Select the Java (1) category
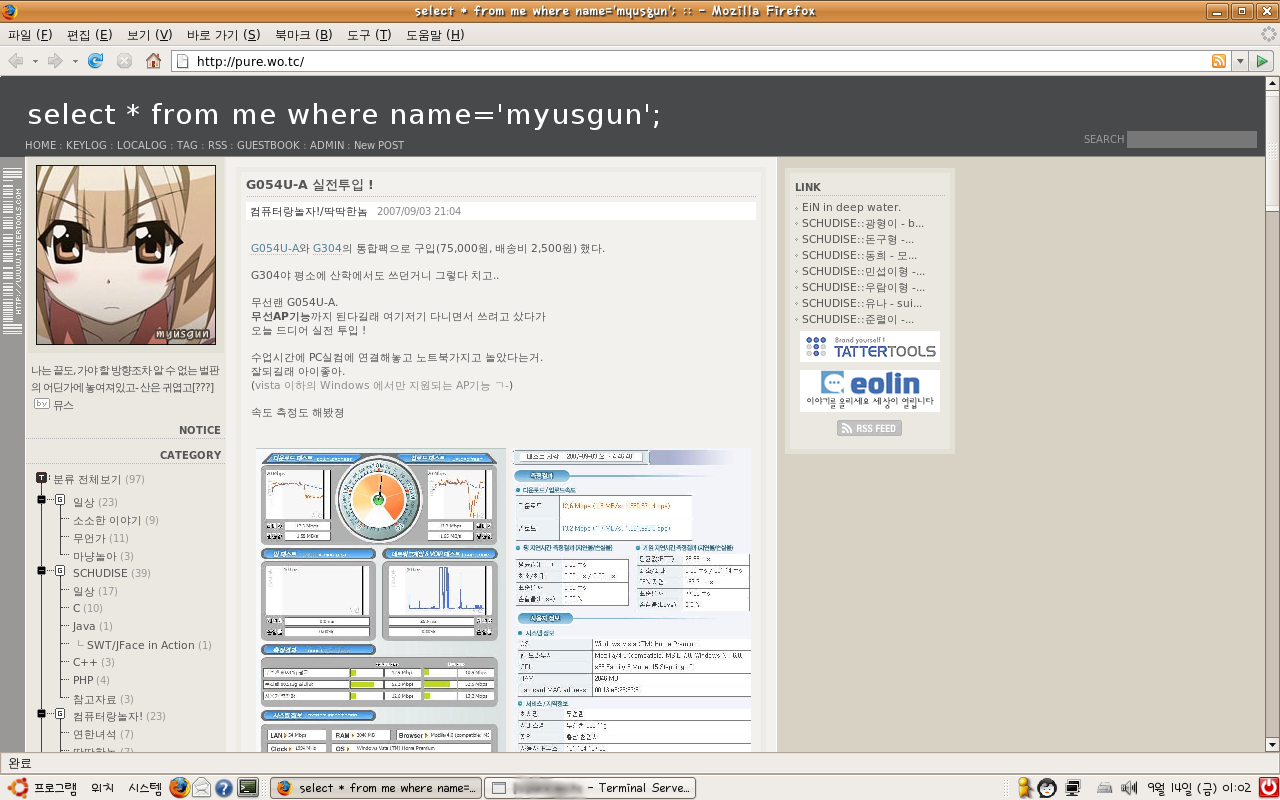The height and width of the screenshot is (800, 1280). tap(92, 626)
